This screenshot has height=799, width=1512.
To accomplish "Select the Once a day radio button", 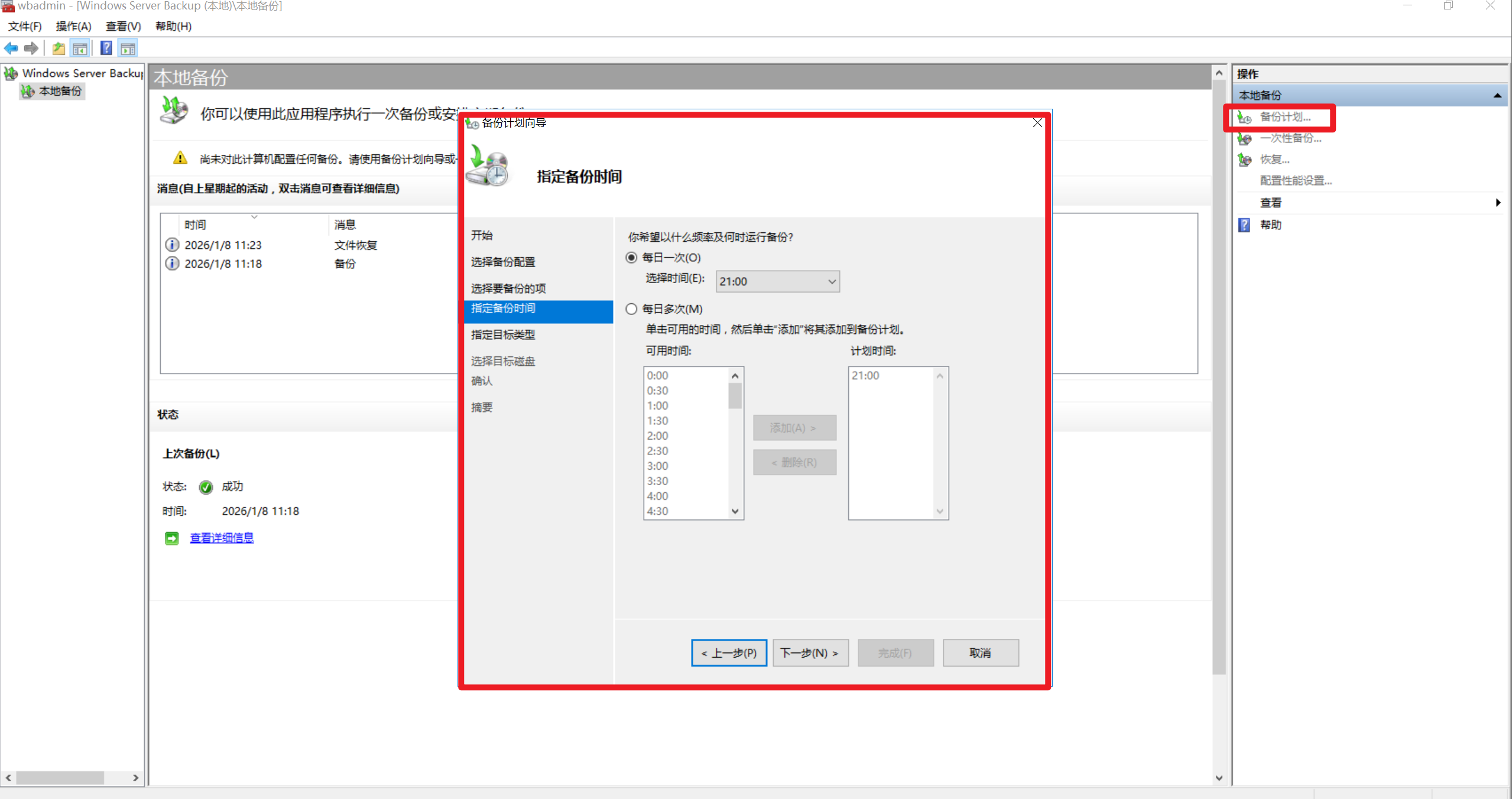I will point(631,258).
